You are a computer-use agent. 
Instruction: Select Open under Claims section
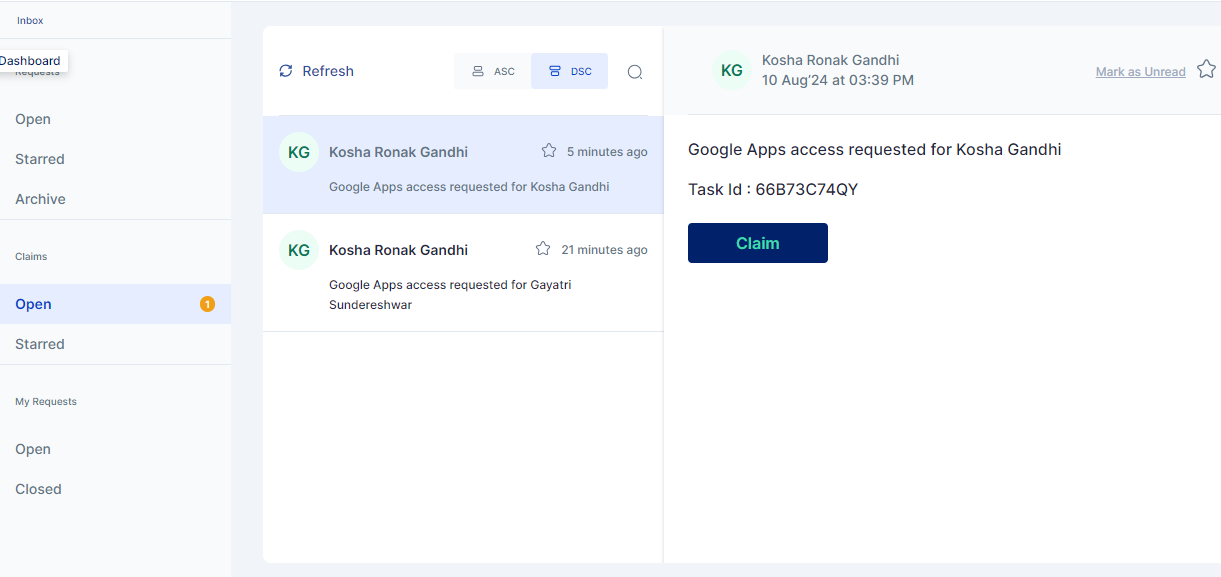33,304
